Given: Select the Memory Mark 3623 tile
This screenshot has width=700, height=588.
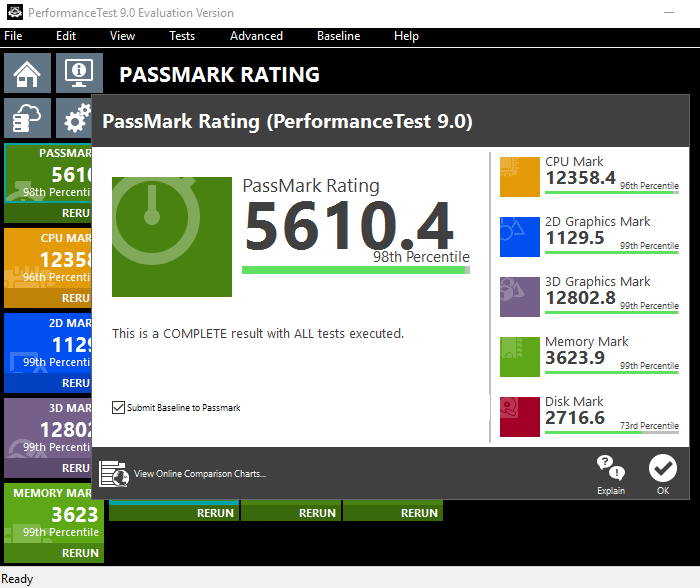Looking at the screenshot, I should pyautogui.click(x=54, y=514).
